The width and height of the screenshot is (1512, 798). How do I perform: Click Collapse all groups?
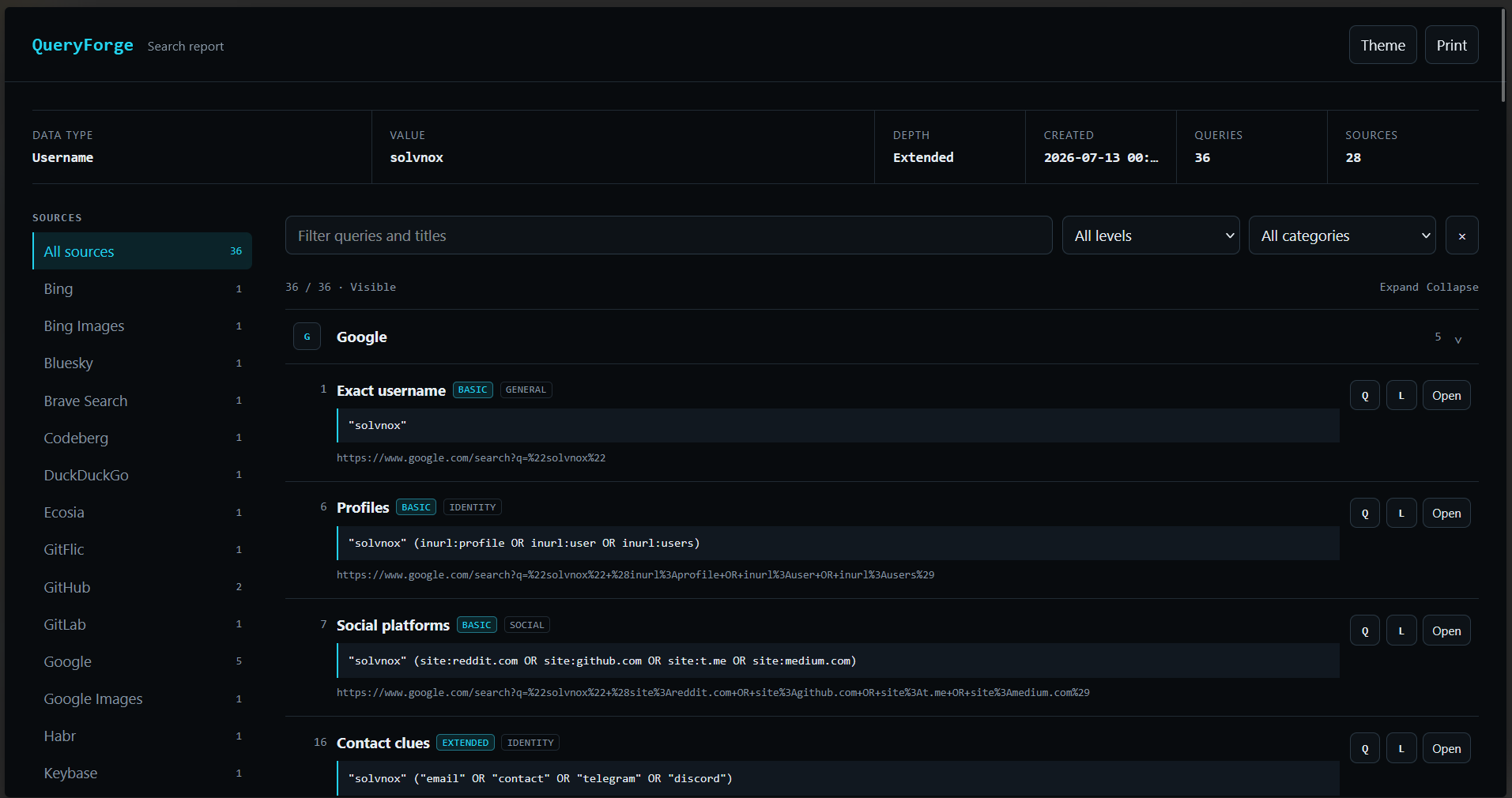click(1452, 287)
